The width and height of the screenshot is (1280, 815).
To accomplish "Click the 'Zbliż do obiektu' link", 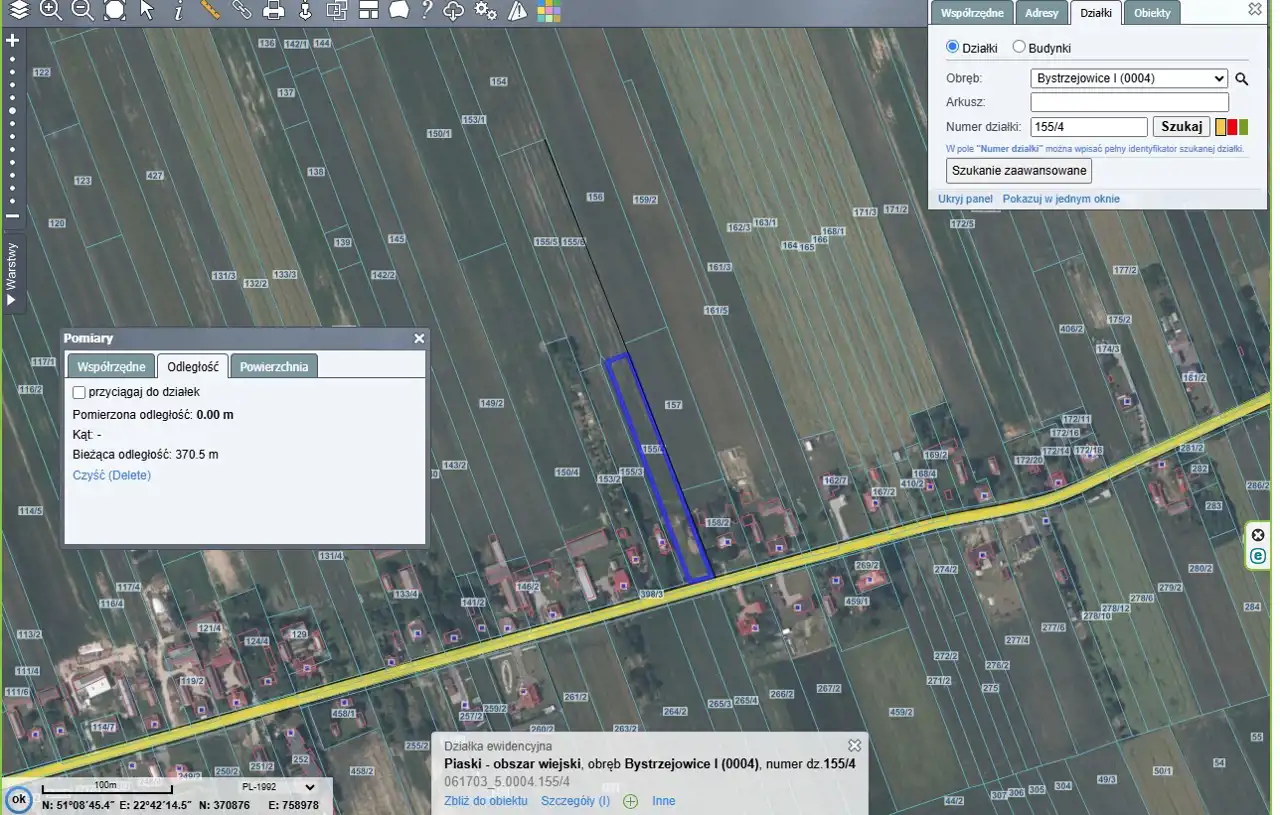I will [x=485, y=801].
